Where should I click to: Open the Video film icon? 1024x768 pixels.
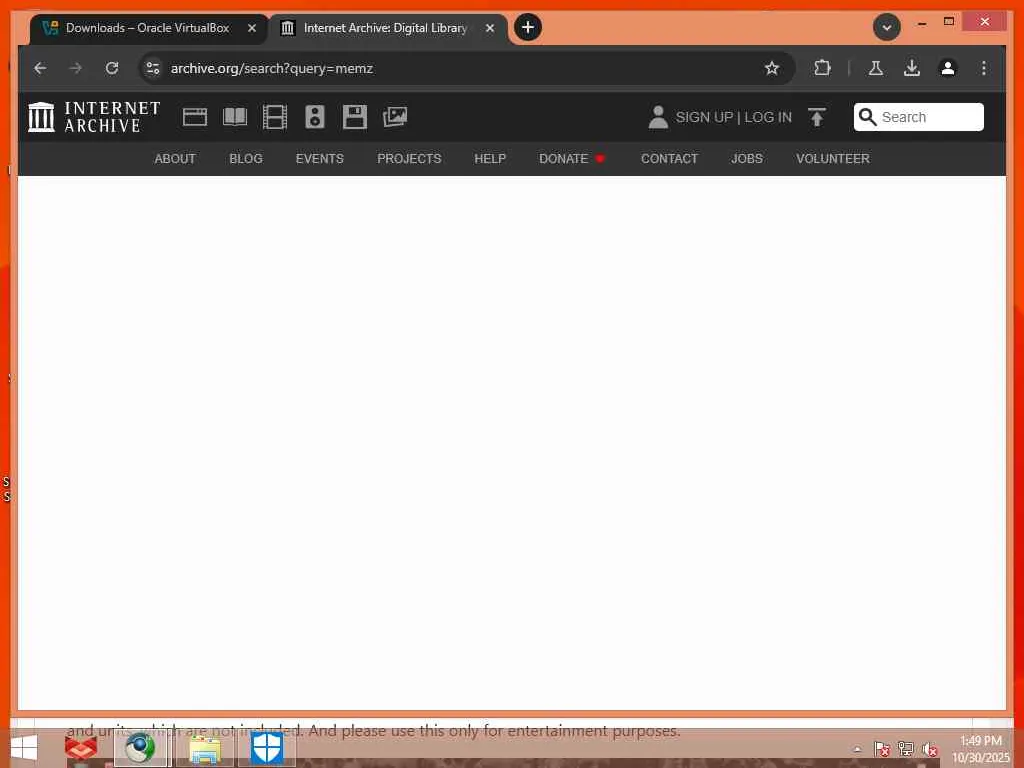pyautogui.click(x=275, y=117)
